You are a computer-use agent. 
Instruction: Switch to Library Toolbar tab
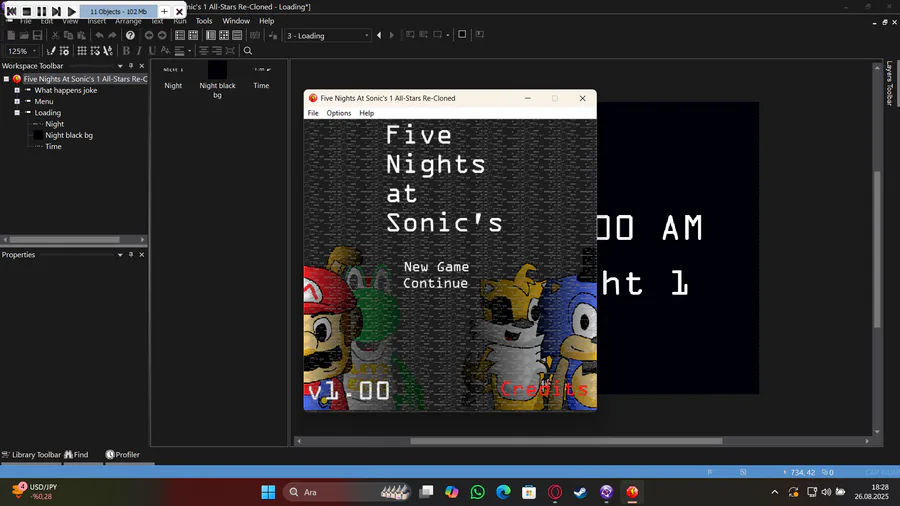tap(31, 454)
